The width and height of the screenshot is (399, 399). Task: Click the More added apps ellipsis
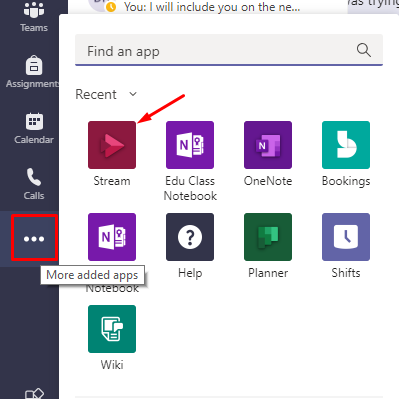[34, 238]
